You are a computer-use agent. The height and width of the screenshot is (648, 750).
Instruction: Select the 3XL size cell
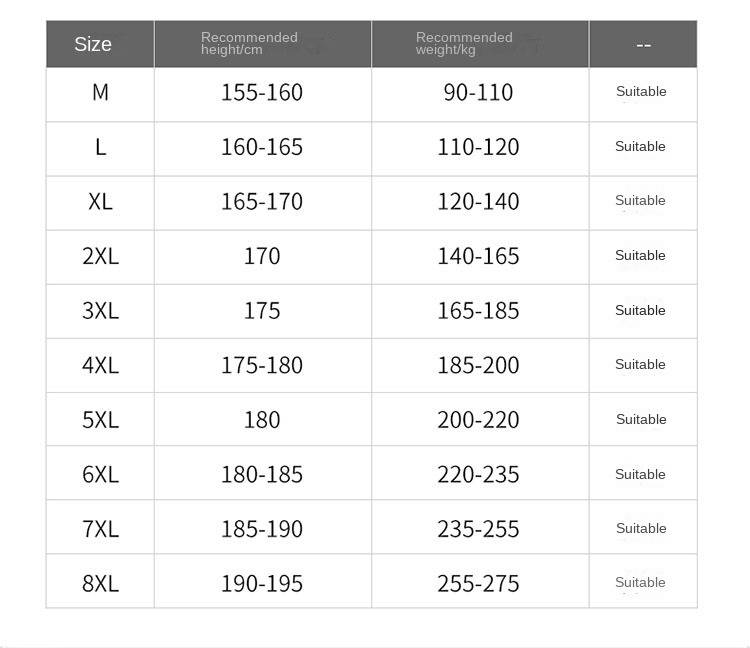(x=100, y=311)
